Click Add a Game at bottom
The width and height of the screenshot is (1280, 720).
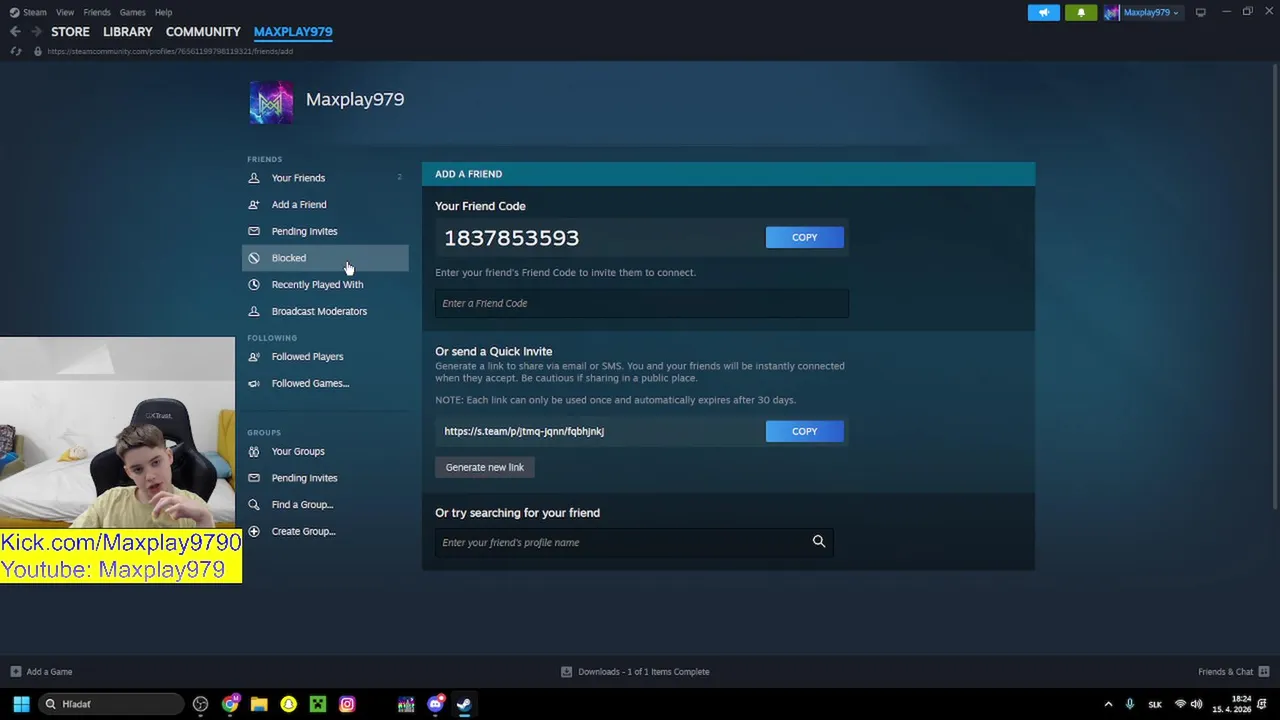pos(41,672)
